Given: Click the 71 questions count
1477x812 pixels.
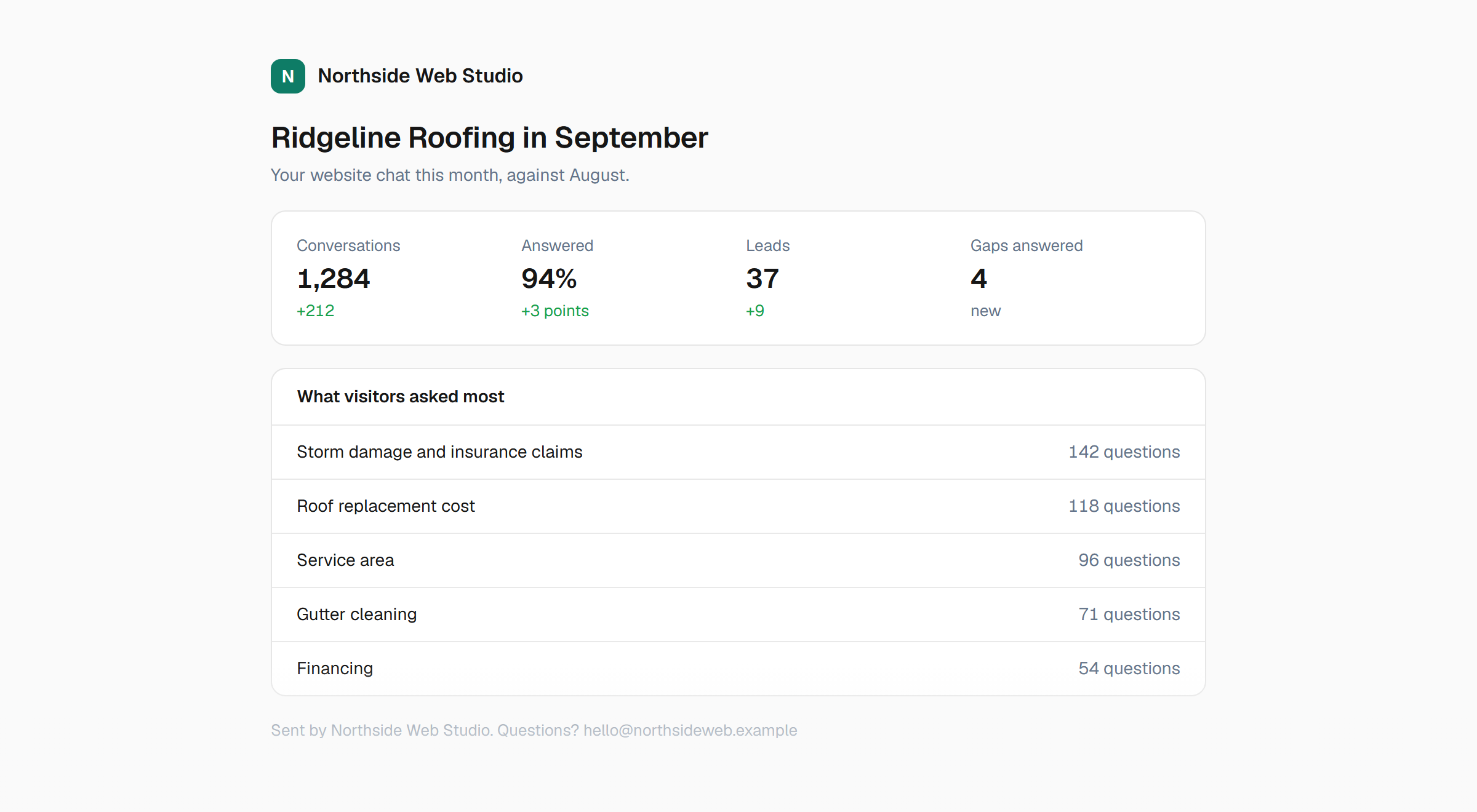Looking at the screenshot, I should [1129, 615].
